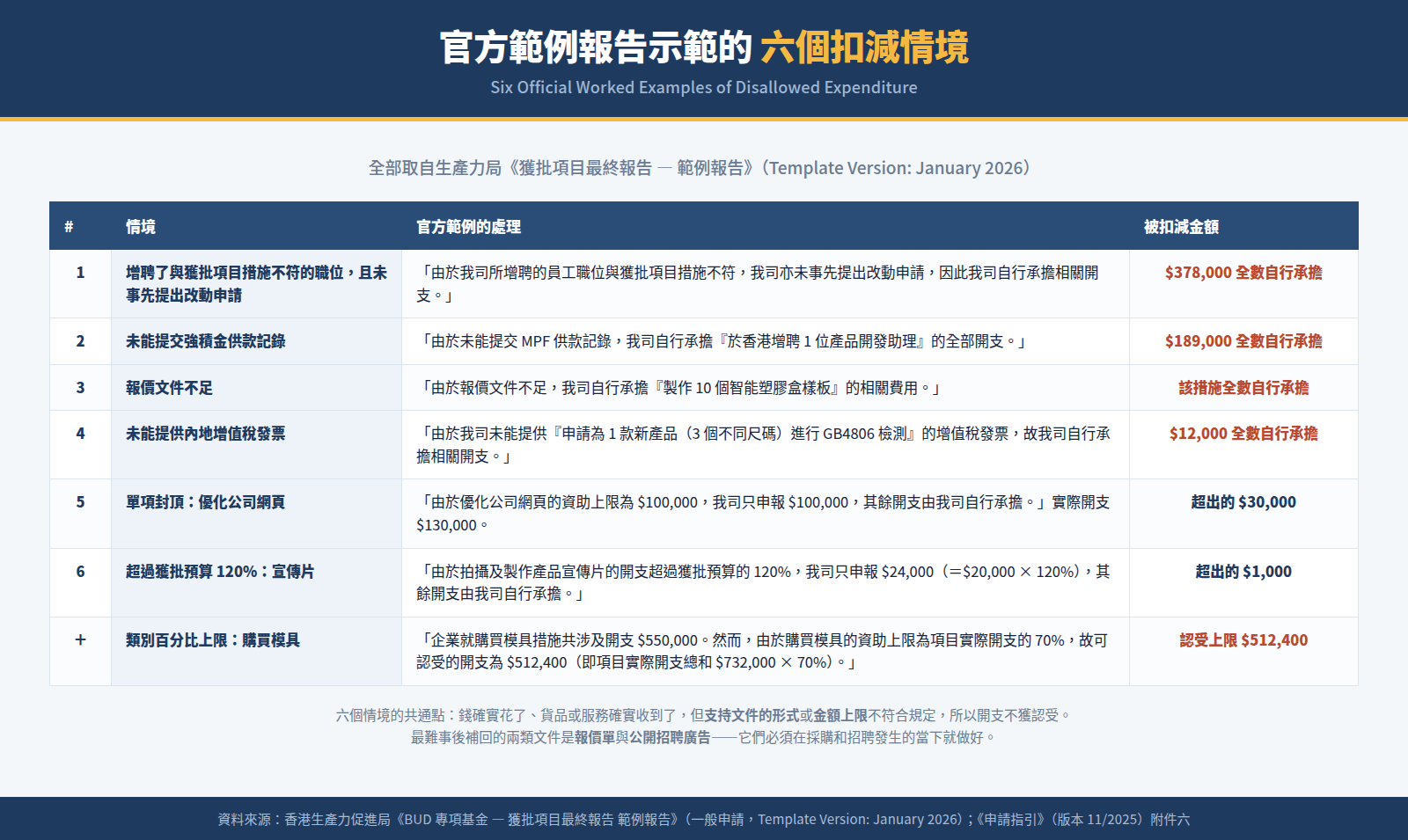Click the subtitle Six Official Worked Examples of Disallowed Expenditure
Image resolution: width=1408 pixels, height=840 pixels.
pos(704,87)
